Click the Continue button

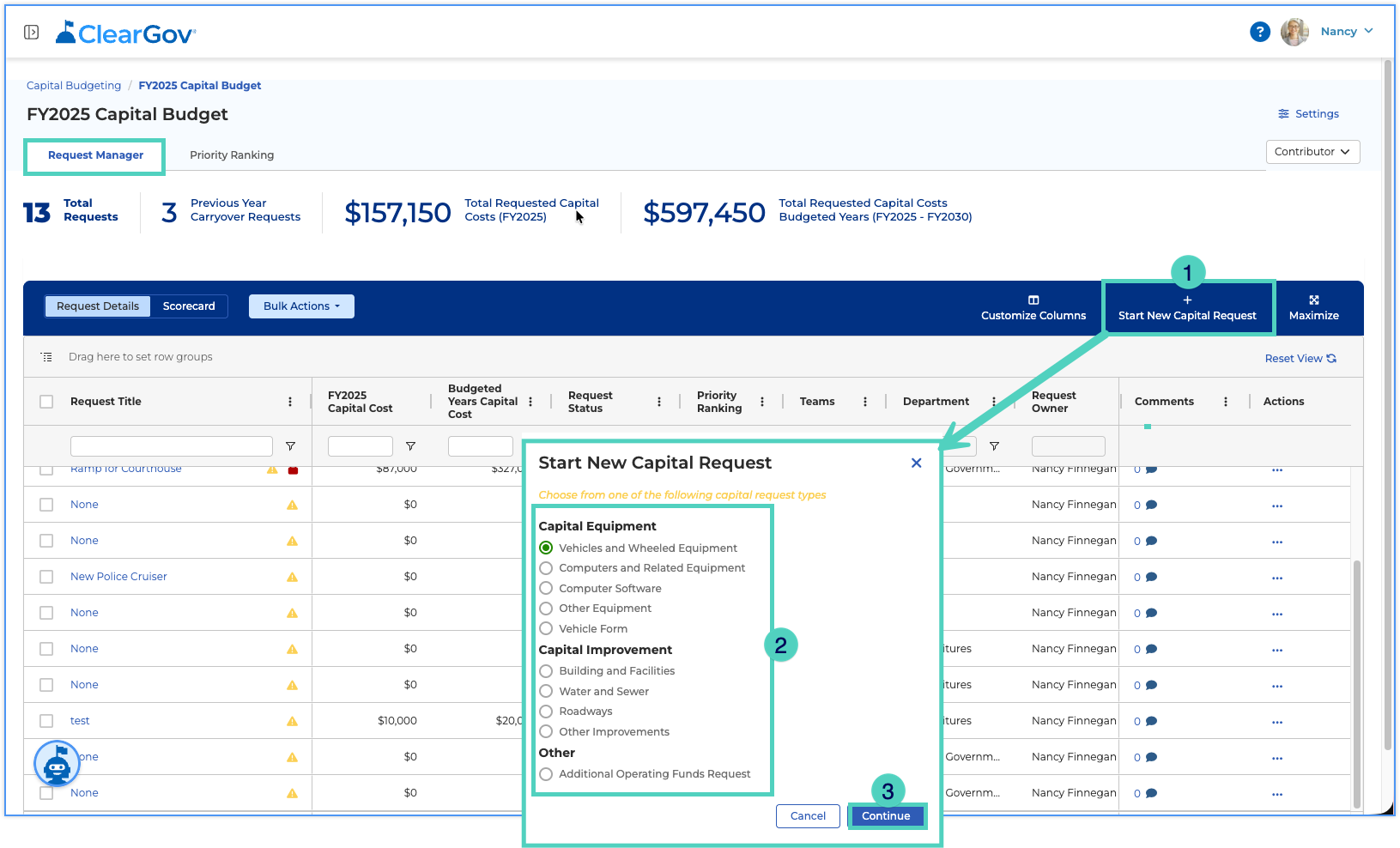coord(886,816)
